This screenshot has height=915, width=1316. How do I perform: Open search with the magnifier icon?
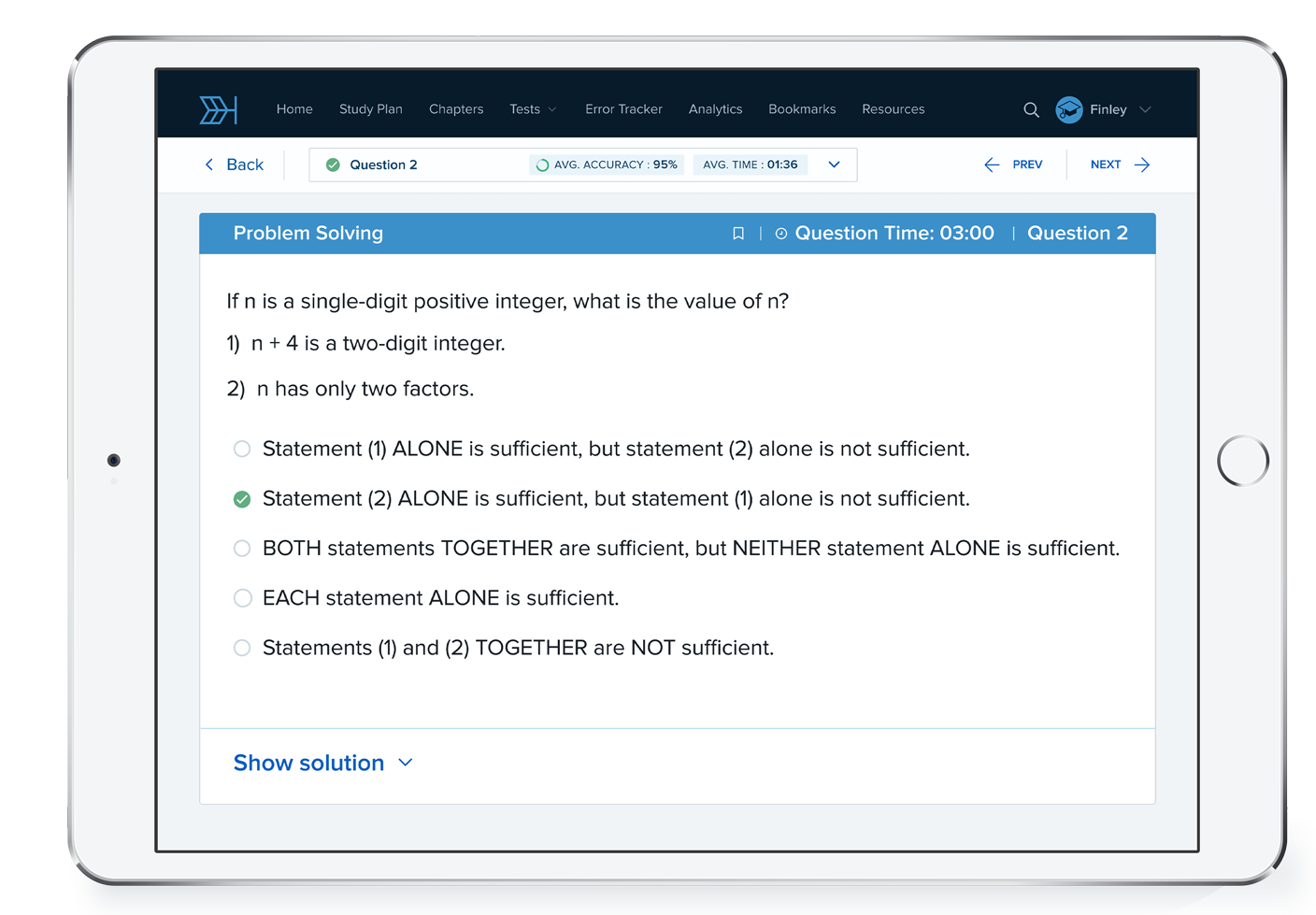pyautogui.click(x=1031, y=109)
